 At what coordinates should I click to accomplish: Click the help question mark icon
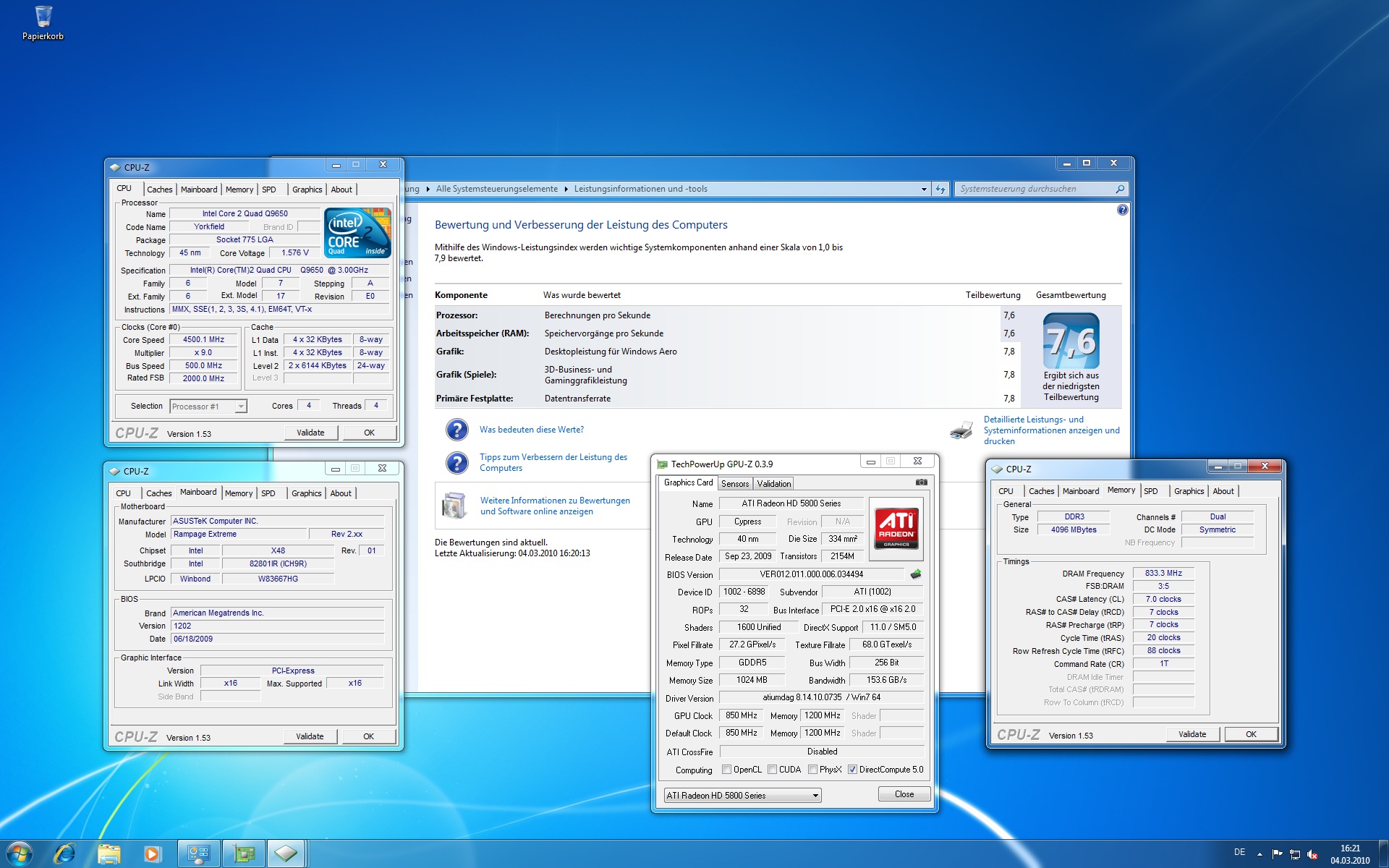tap(1122, 210)
